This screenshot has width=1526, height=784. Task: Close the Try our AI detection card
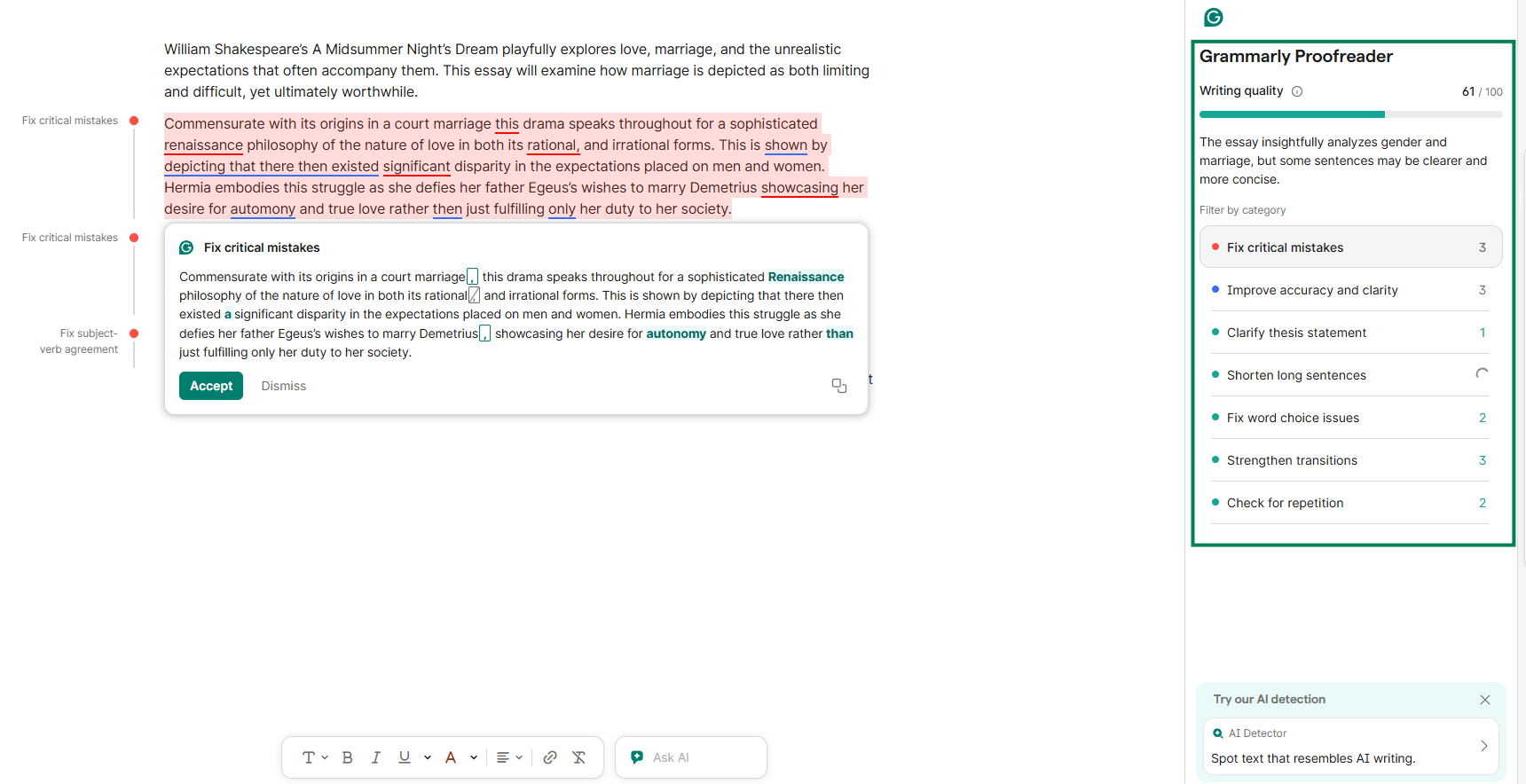1485,700
